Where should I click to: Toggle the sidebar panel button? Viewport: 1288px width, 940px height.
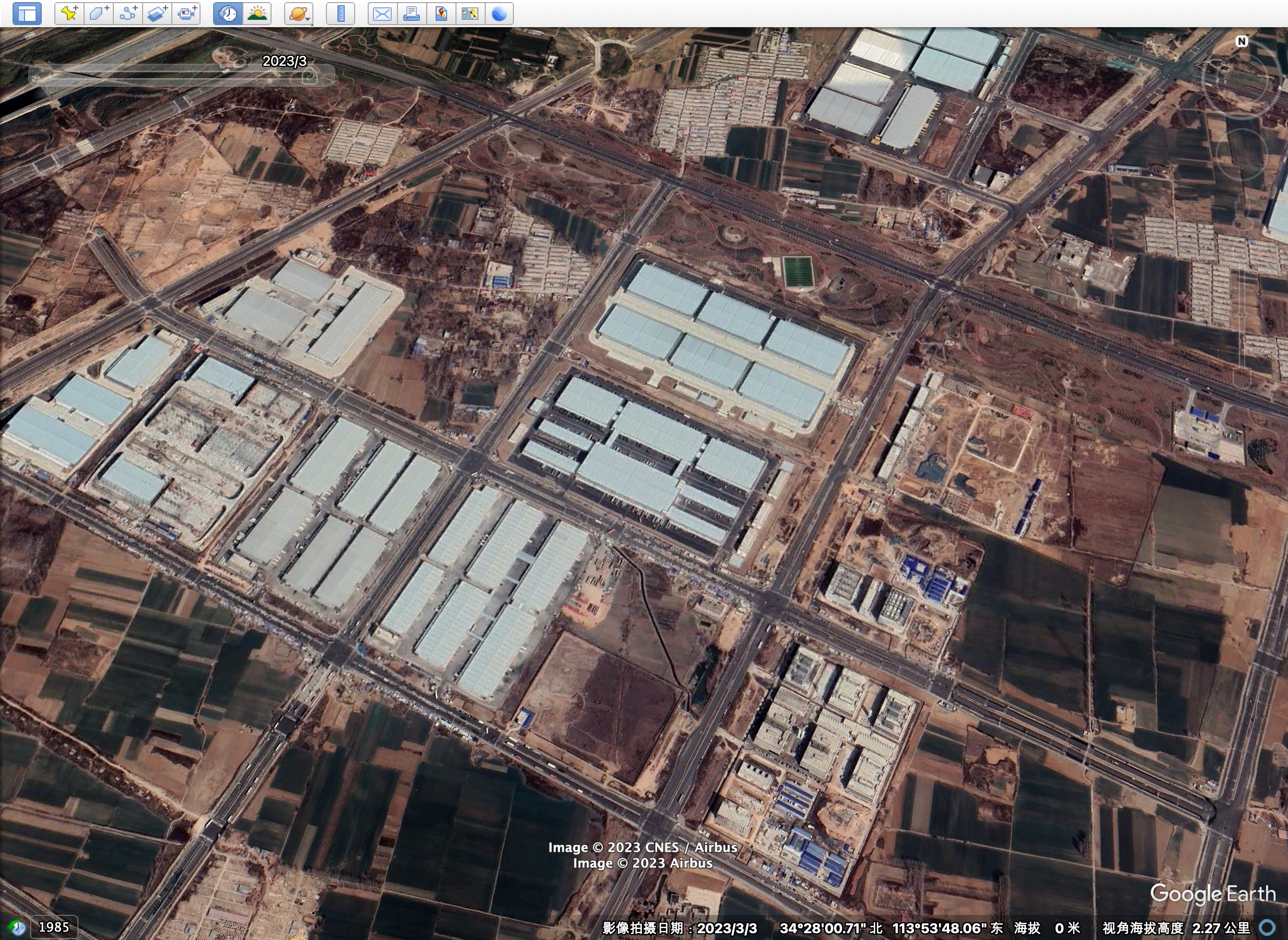point(27,14)
